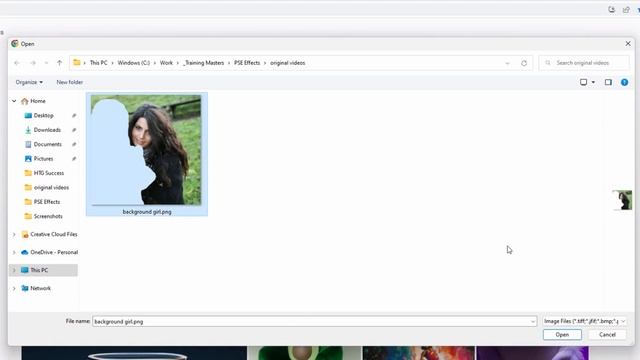This screenshot has height=360, width=640.
Task: Toggle the pin on the Pictures row
Action: coord(74,158)
